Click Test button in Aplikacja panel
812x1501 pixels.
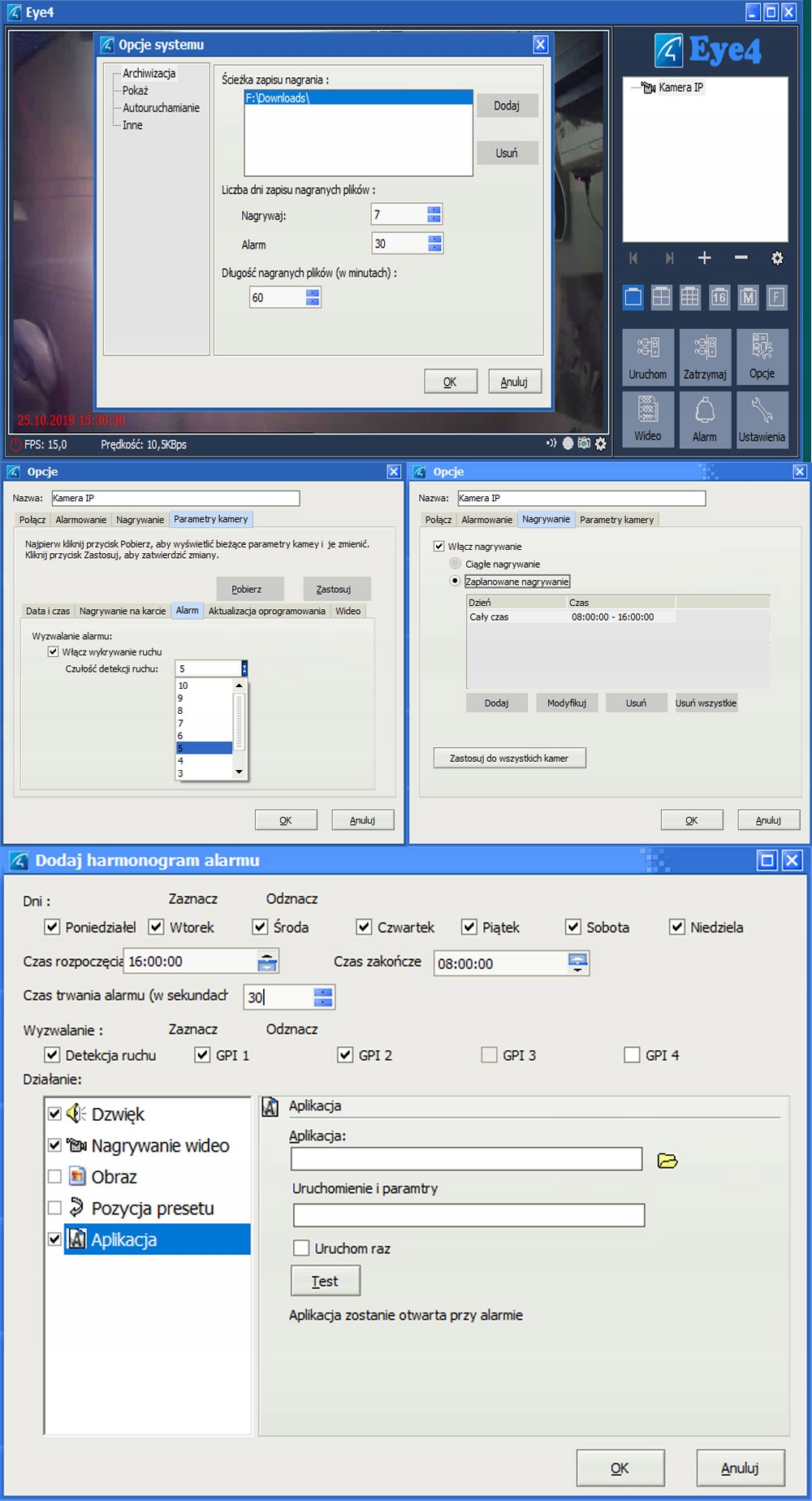(x=325, y=1281)
